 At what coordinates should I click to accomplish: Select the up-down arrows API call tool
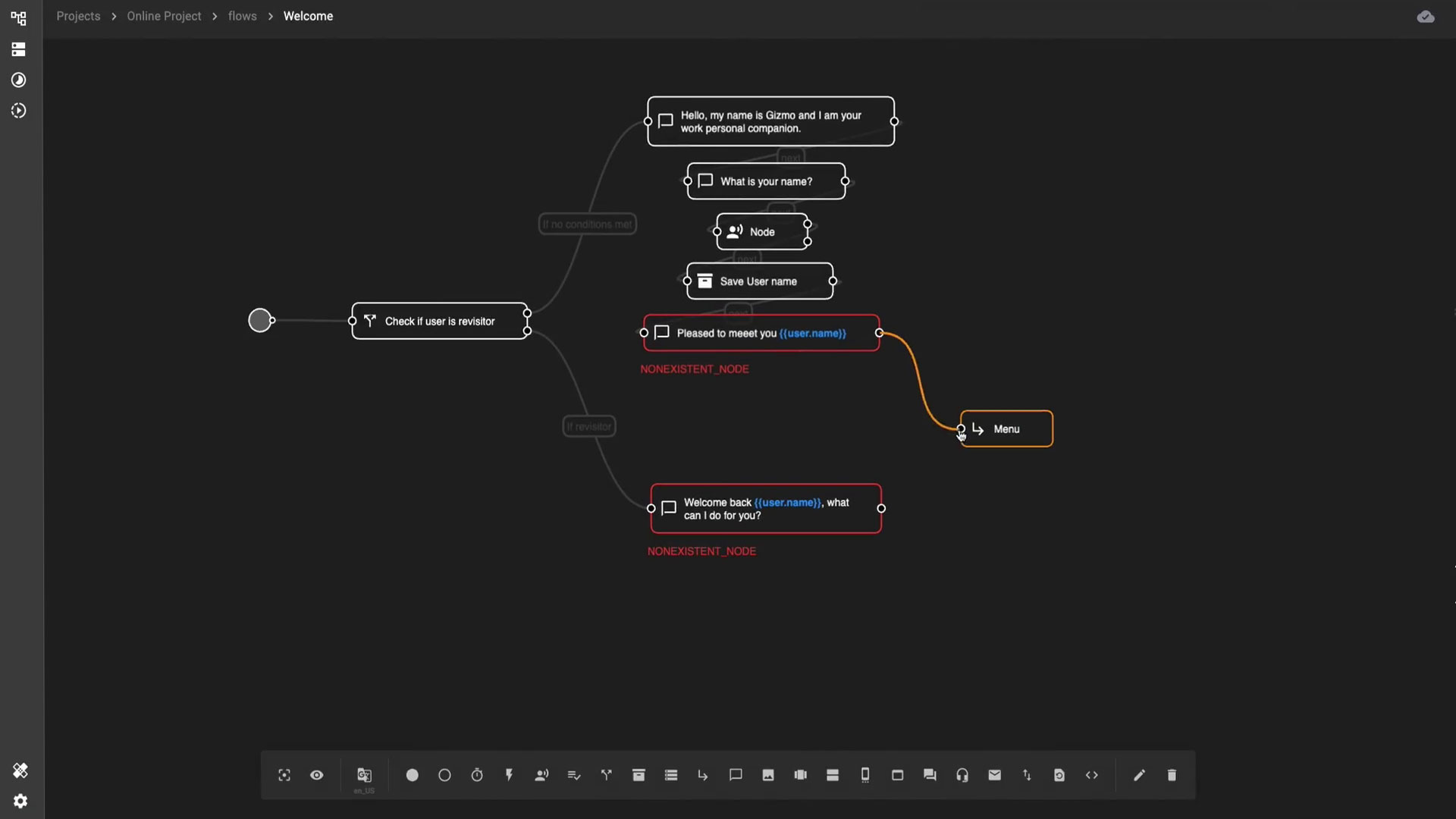pyautogui.click(x=1027, y=775)
